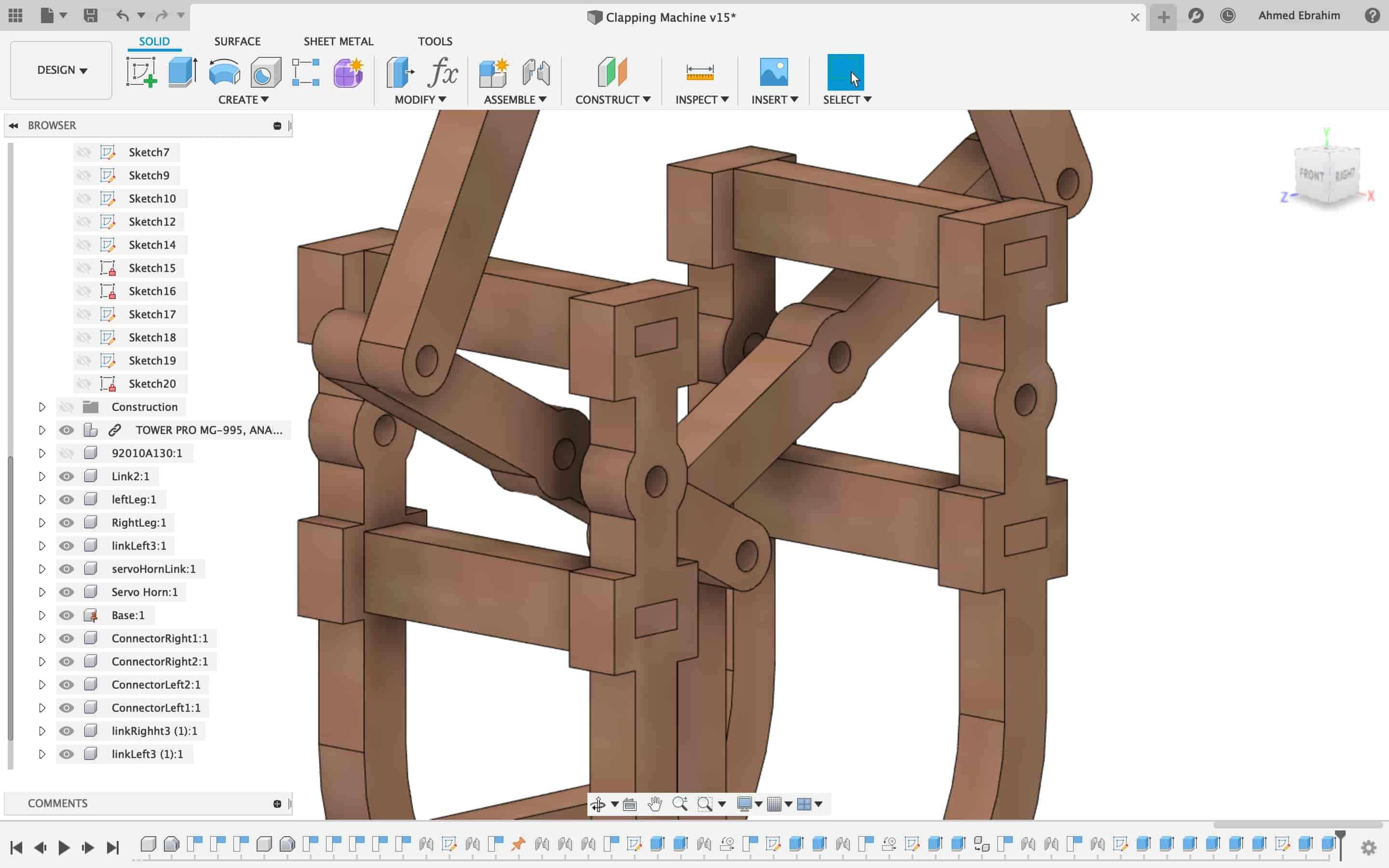Select the Pan hand tool
This screenshot has width=1389, height=868.
(654, 804)
